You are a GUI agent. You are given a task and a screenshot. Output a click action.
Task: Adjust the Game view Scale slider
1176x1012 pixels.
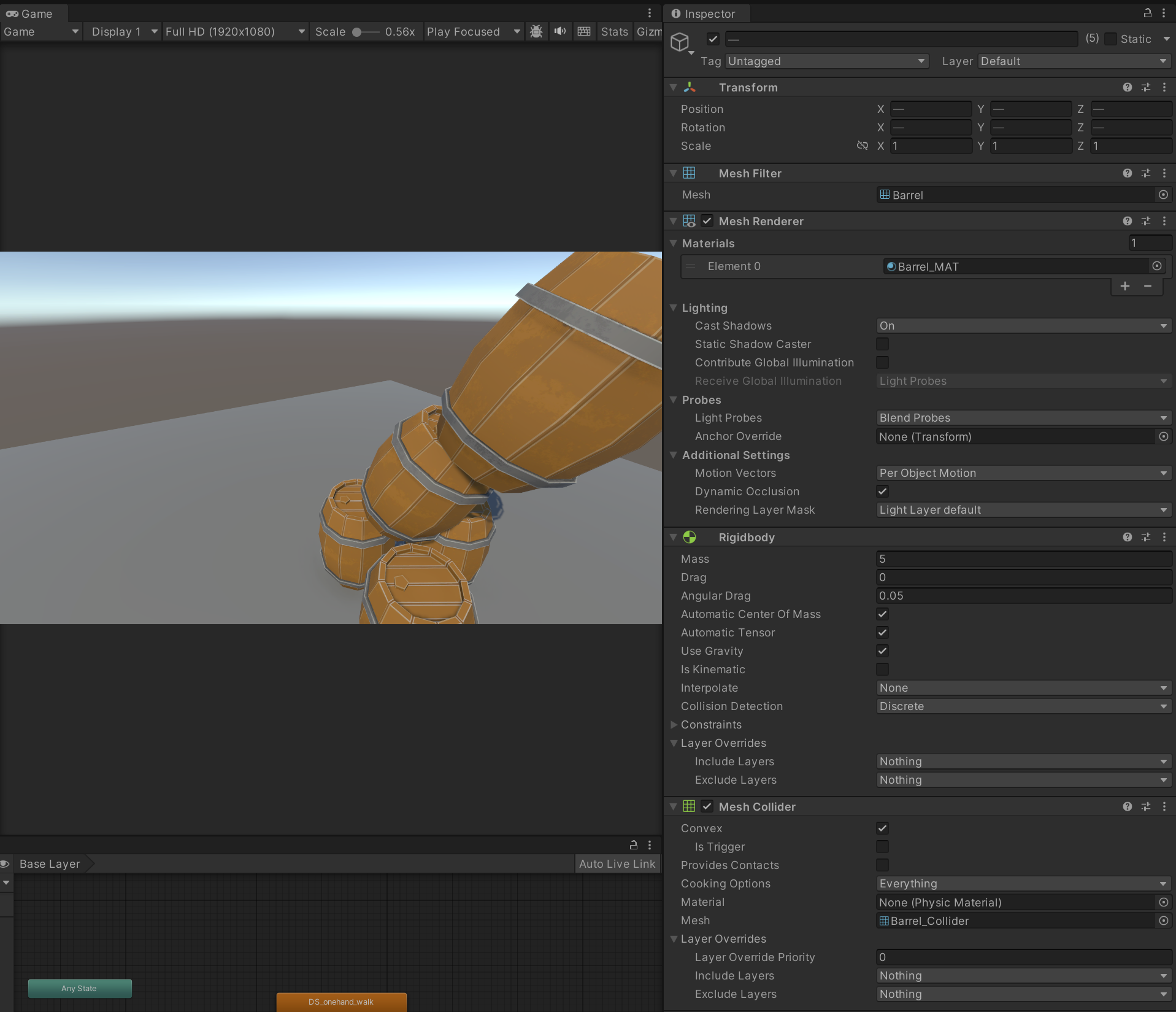click(366, 32)
